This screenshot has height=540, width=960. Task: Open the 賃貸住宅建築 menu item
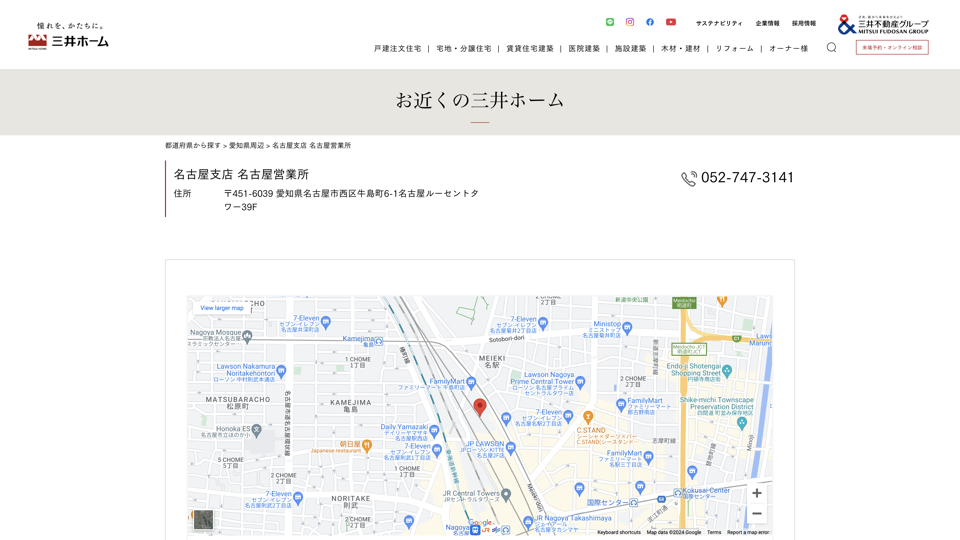pos(530,48)
